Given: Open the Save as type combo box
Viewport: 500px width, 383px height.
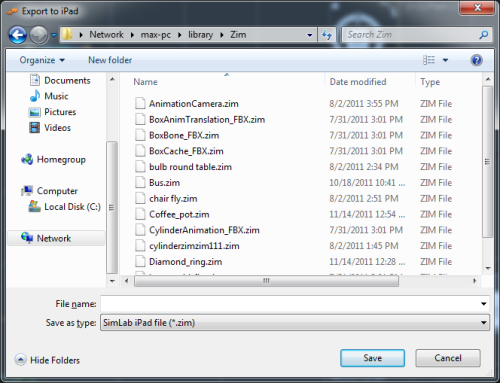Looking at the screenshot, I should click(x=295, y=323).
